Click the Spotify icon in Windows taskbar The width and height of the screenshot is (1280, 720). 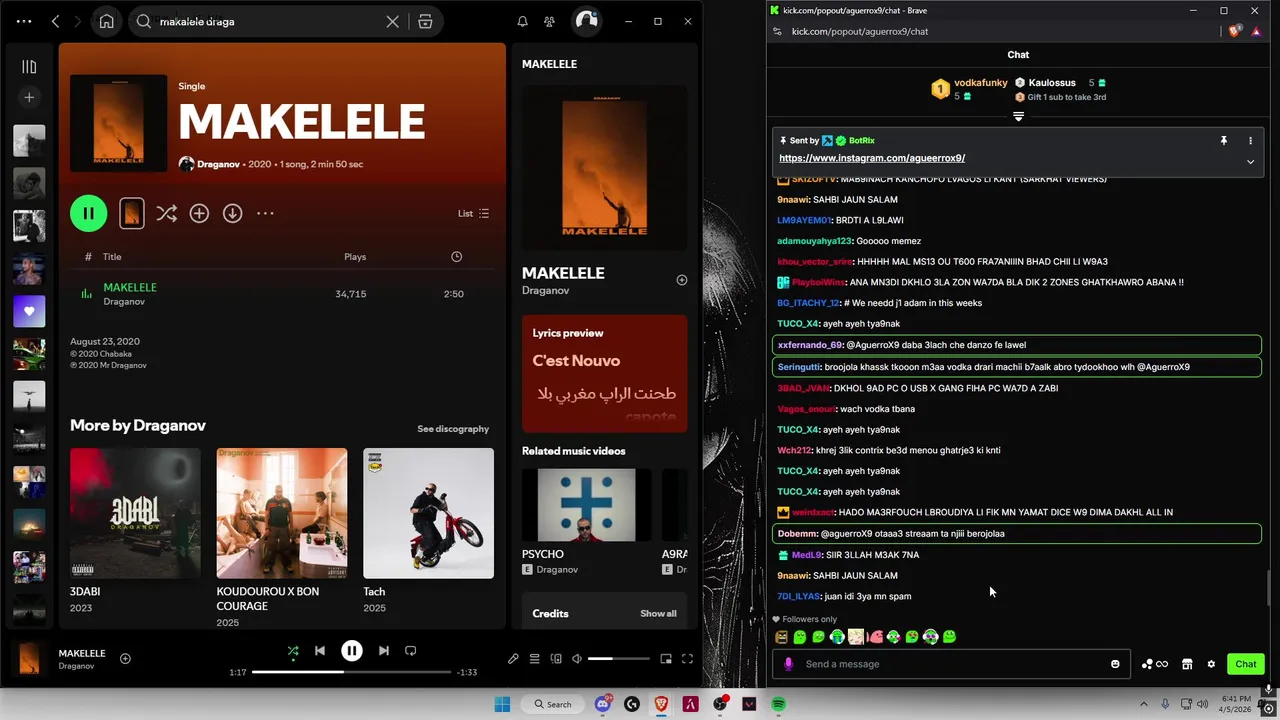[x=778, y=704]
